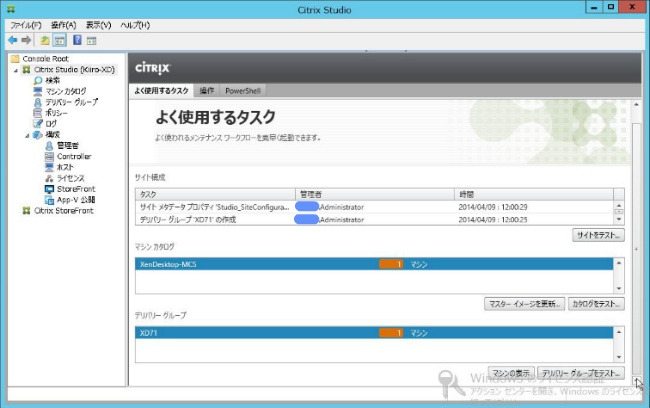Go back with the blue left arrow
Screen dimensions: 650x408
coord(12,40)
